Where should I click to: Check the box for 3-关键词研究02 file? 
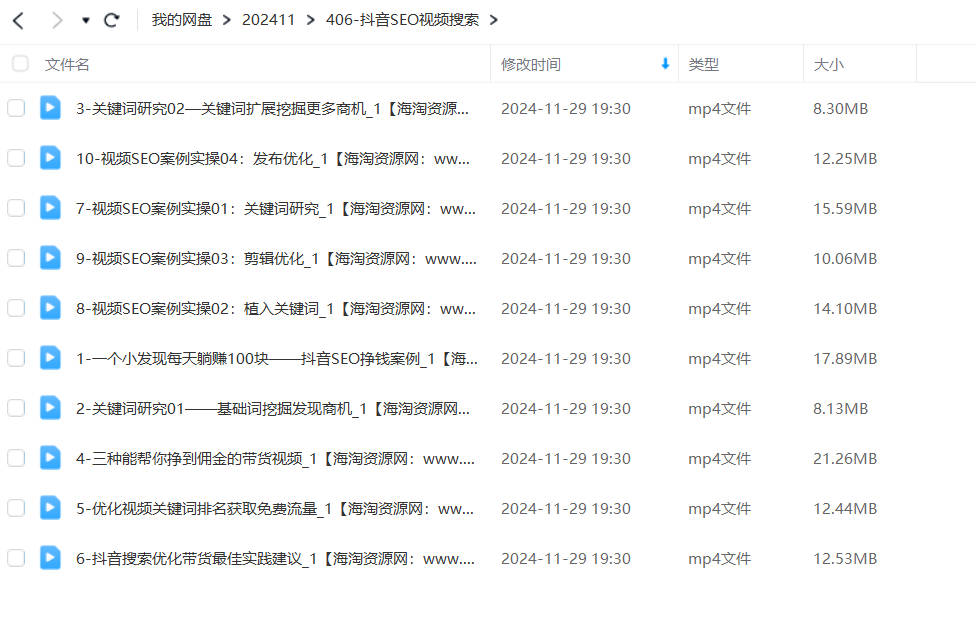click(16, 108)
